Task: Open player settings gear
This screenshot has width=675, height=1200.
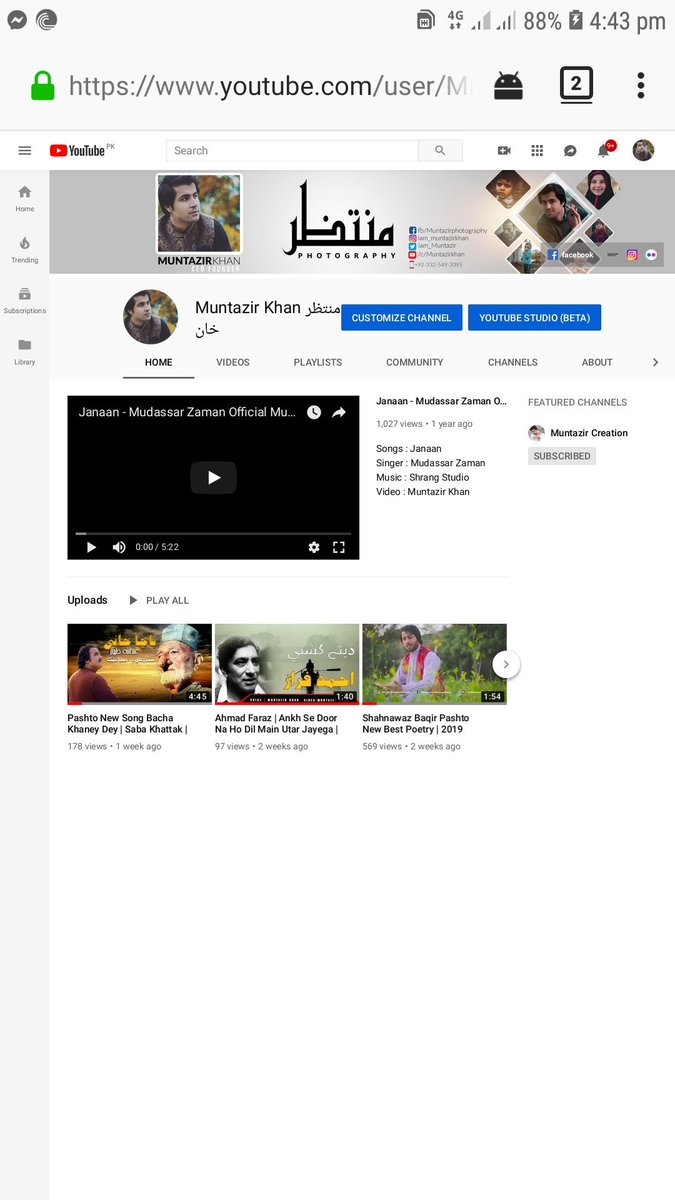Action: click(314, 547)
